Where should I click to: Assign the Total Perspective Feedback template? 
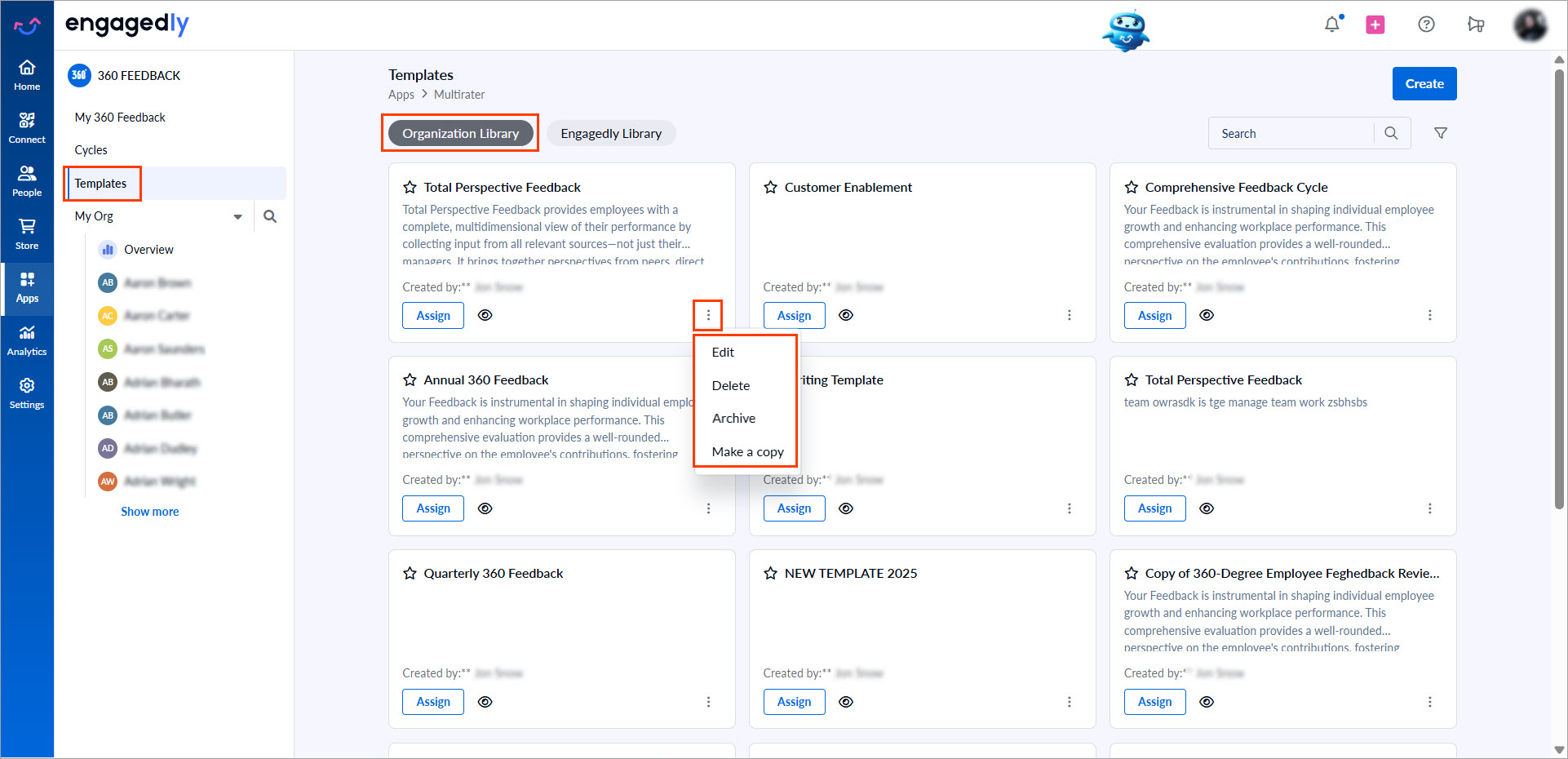tap(433, 315)
